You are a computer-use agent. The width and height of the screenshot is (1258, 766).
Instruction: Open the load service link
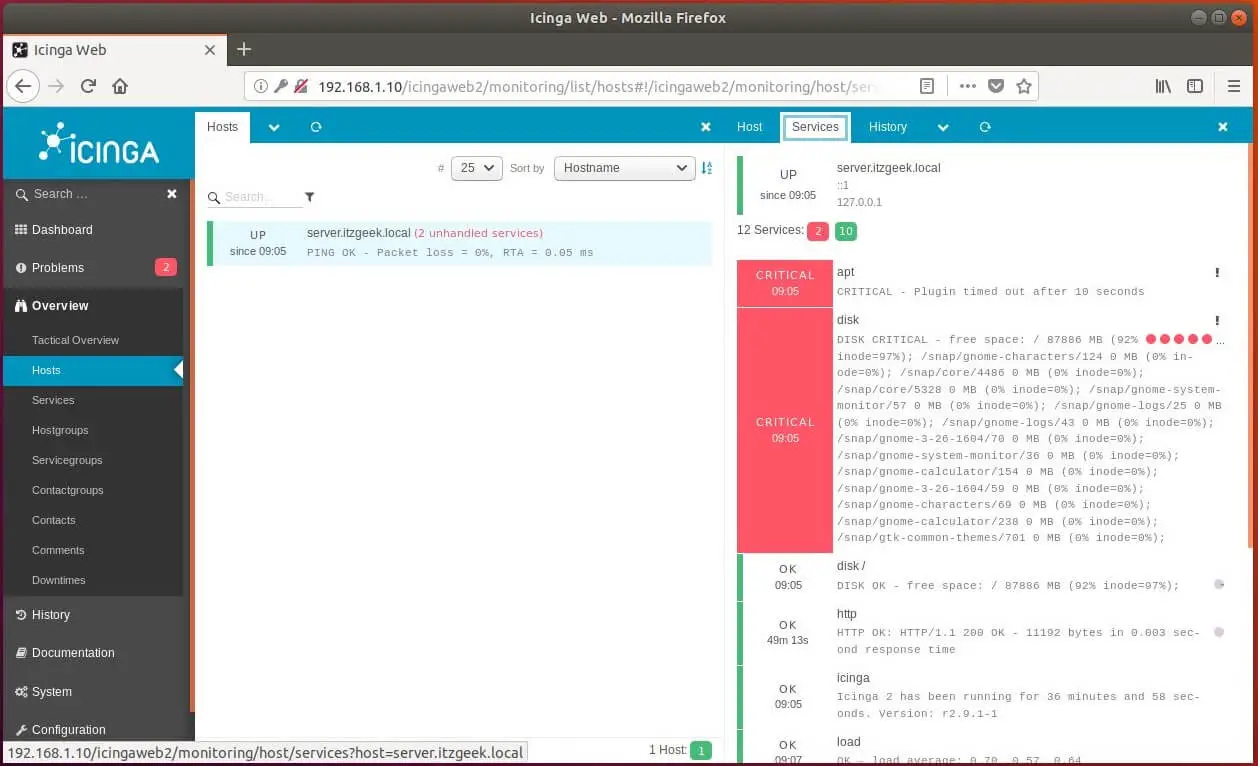tap(849, 742)
